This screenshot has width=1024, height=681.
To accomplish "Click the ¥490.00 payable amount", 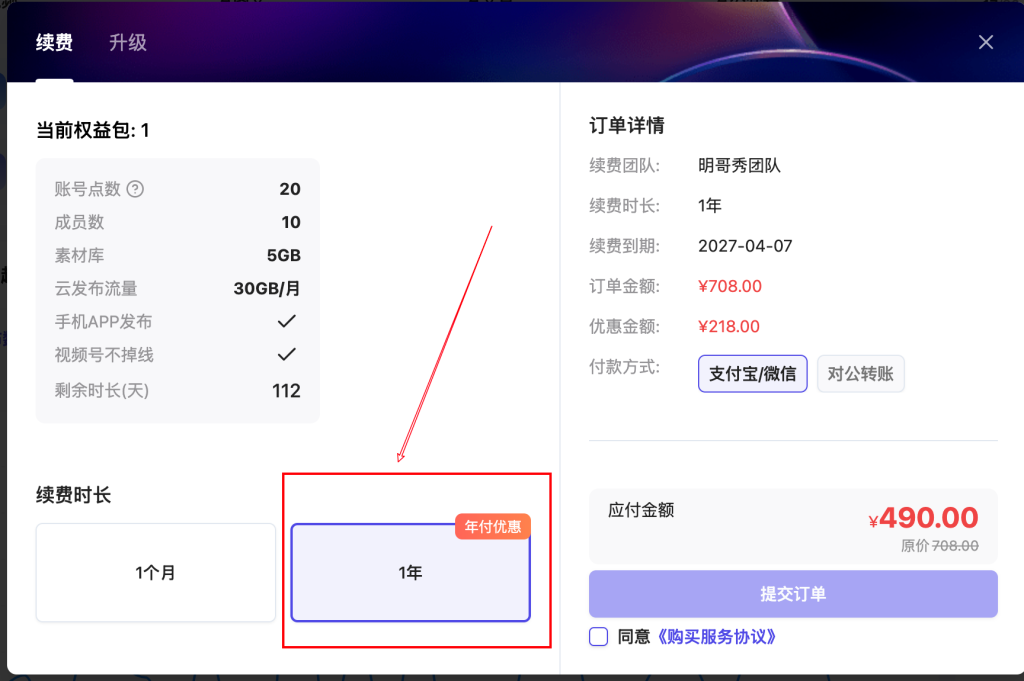I will [924, 518].
